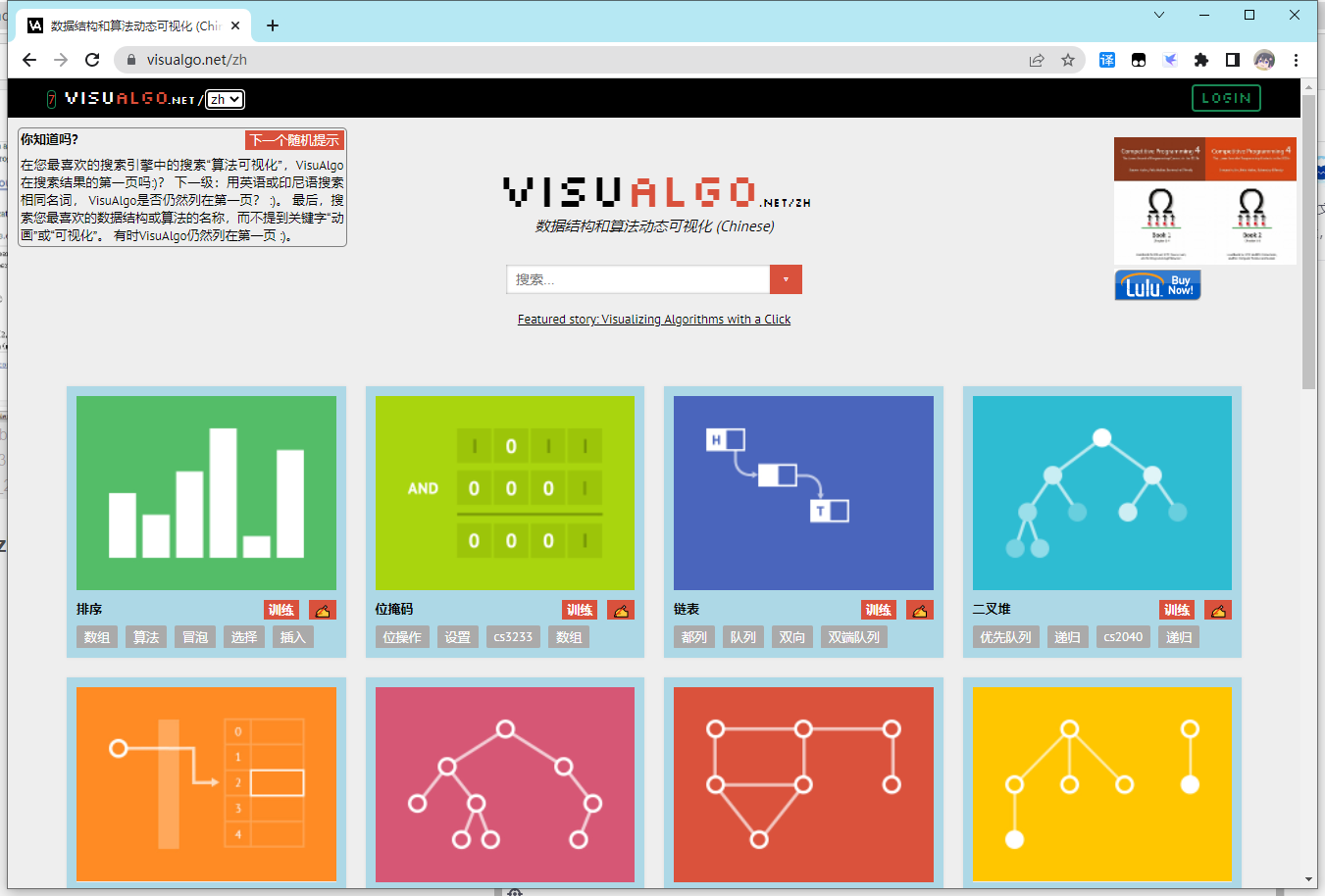
Task: Click 训练 button on 位掩码 card
Action: point(580,610)
